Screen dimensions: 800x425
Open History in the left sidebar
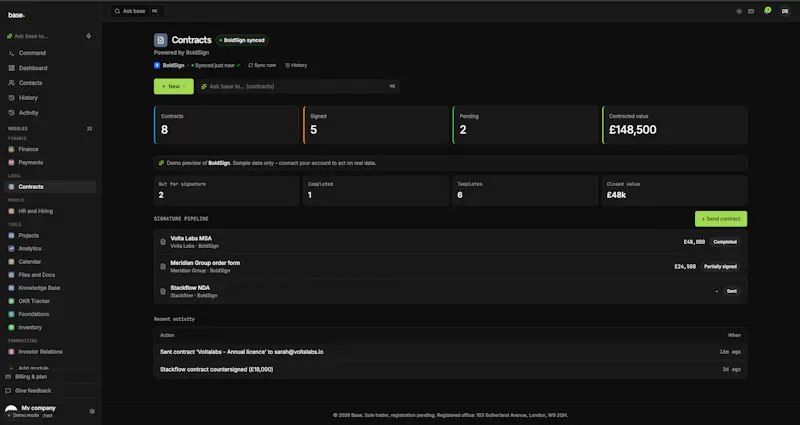(50, 97)
